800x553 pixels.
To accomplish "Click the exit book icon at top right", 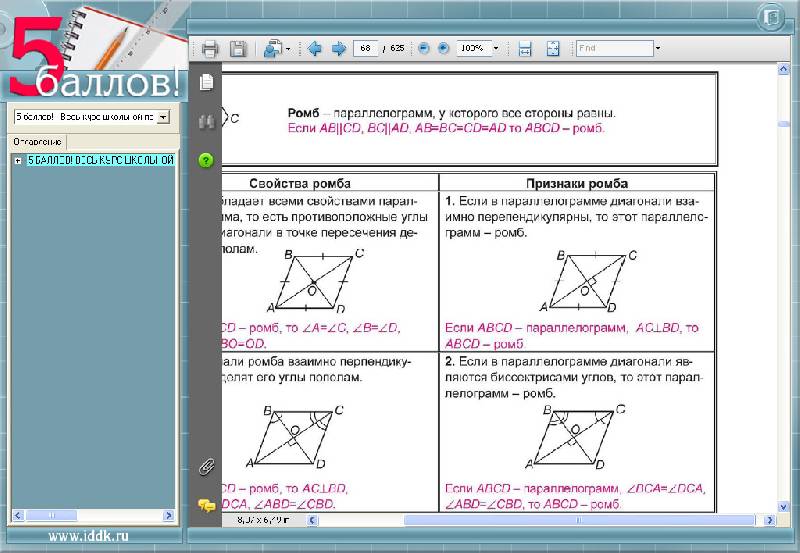I will (x=772, y=18).
